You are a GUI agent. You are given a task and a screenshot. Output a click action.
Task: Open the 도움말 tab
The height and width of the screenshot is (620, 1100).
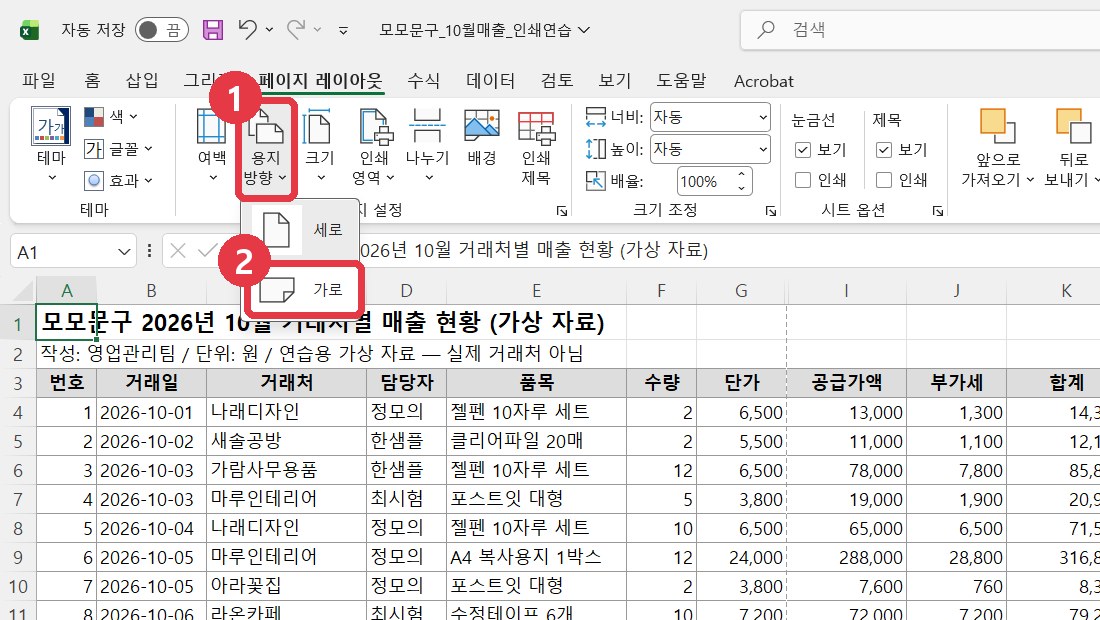tap(681, 81)
